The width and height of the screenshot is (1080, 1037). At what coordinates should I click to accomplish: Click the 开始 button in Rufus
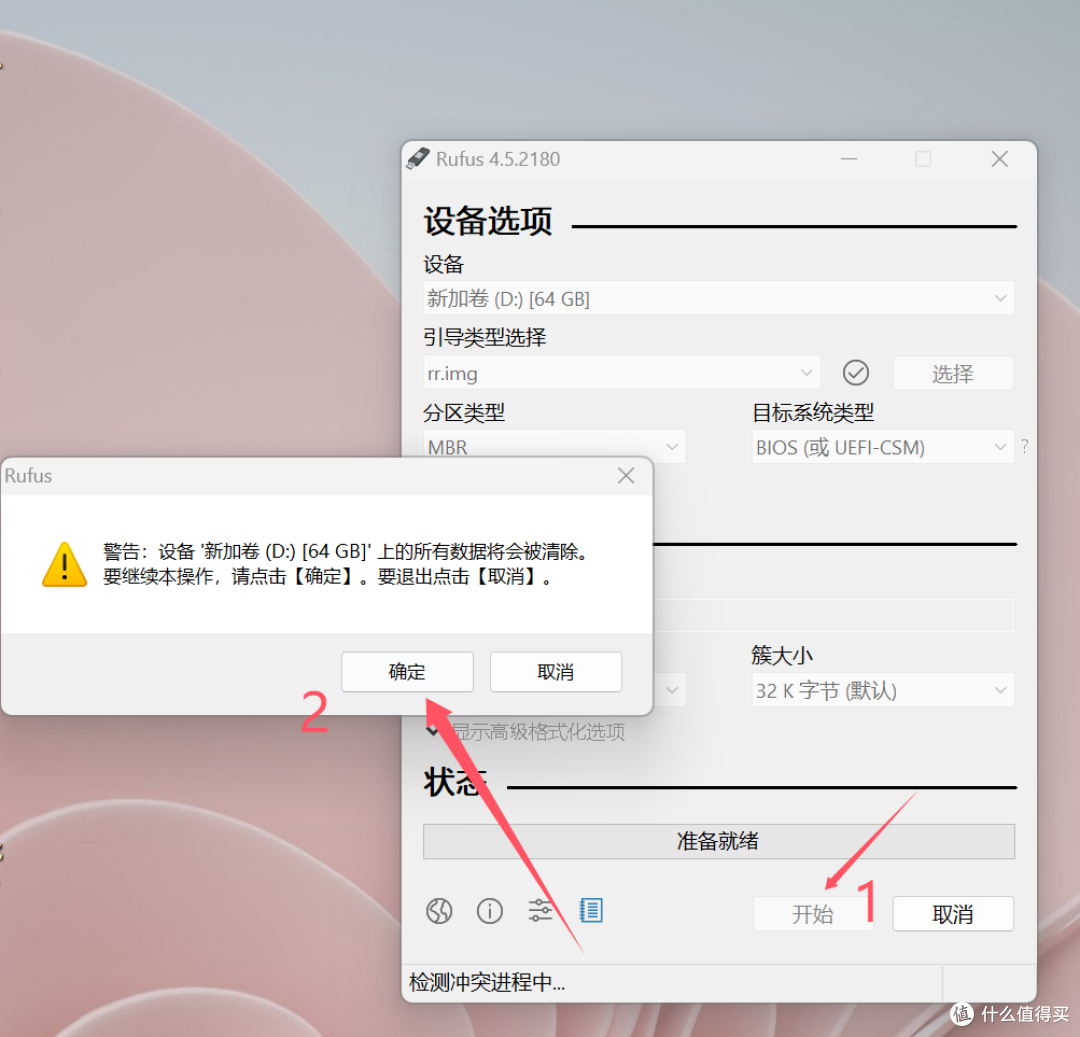pos(813,914)
